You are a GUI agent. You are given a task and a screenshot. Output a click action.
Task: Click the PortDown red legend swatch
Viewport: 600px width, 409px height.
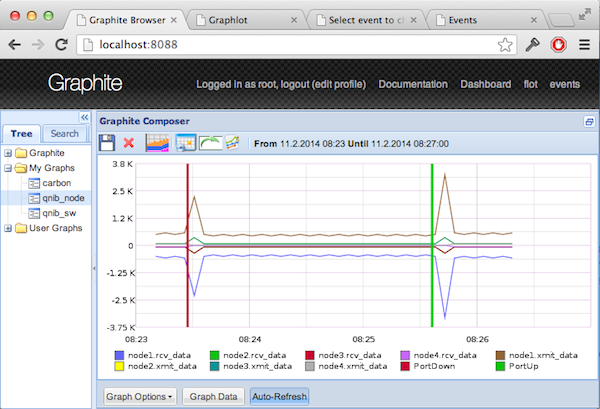point(405,367)
